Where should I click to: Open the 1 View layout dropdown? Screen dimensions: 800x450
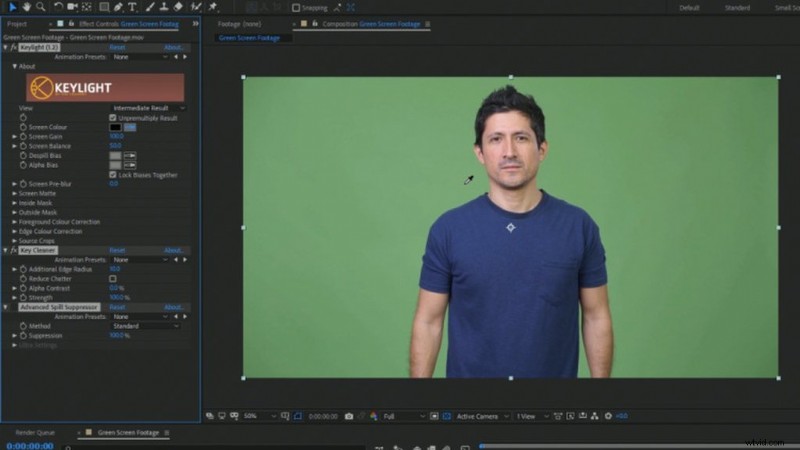pos(532,416)
